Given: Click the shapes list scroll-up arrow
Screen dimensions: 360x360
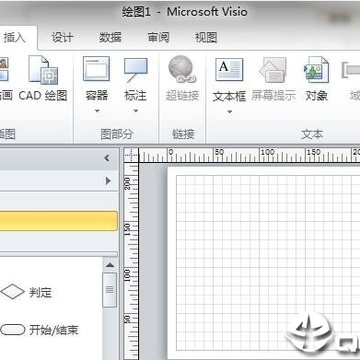Looking at the screenshot, I should 110,265.
